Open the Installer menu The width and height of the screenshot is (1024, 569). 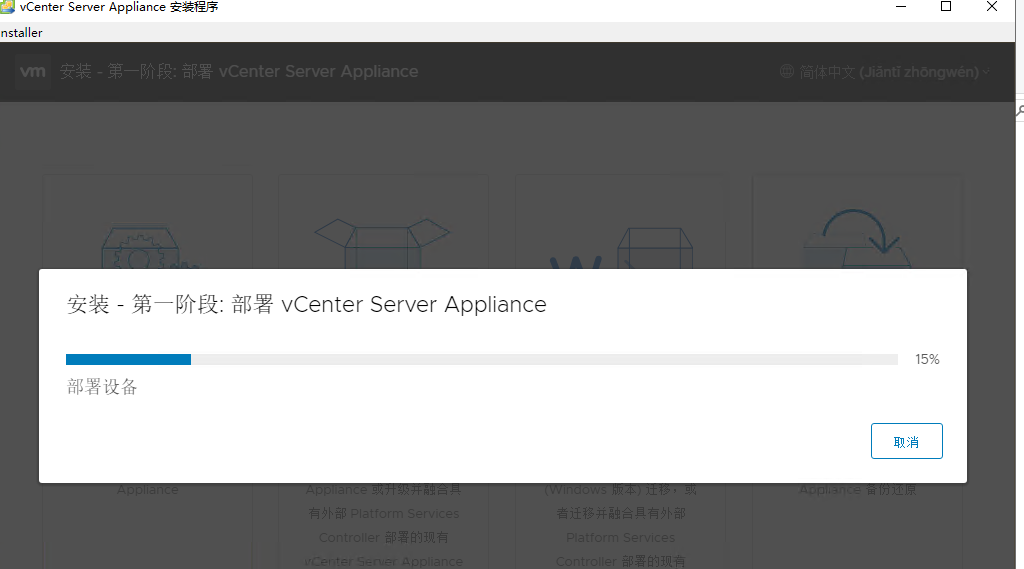point(20,33)
